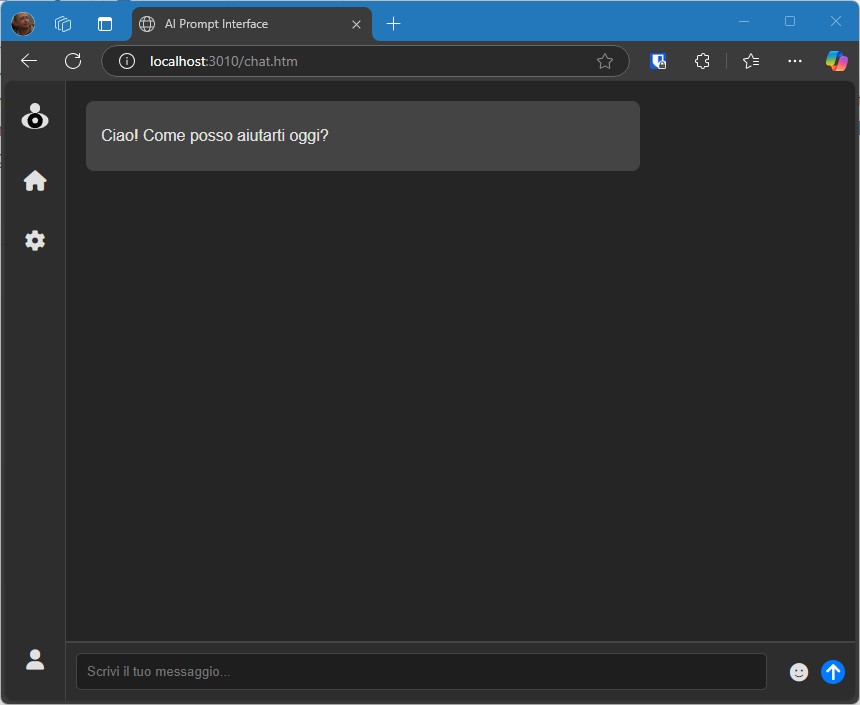Screen dimensions: 860x705
Task: Open the settings gear in the sidebar
Action: click(x=35, y=241)
